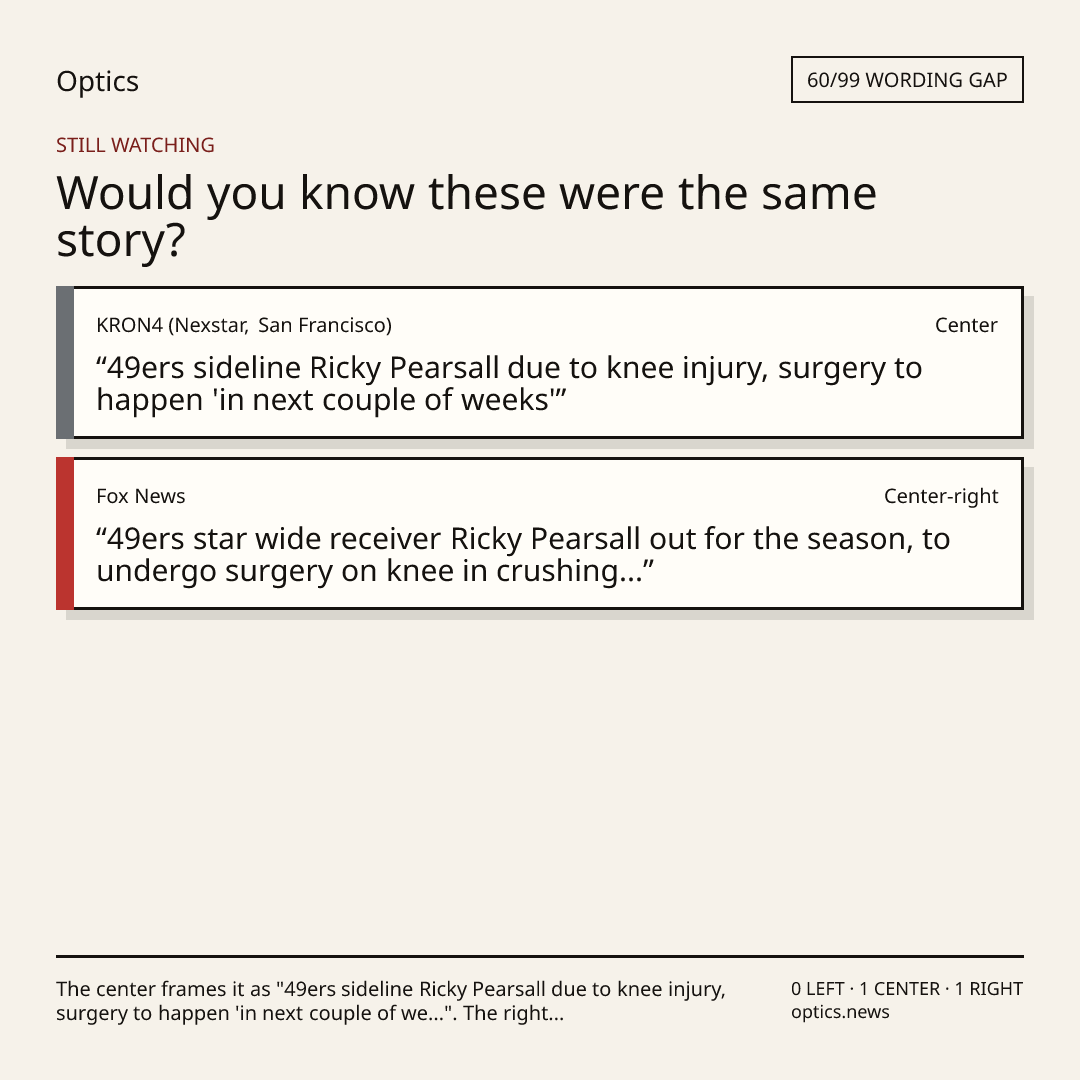Click the Optics logo text

pos(97,81)
